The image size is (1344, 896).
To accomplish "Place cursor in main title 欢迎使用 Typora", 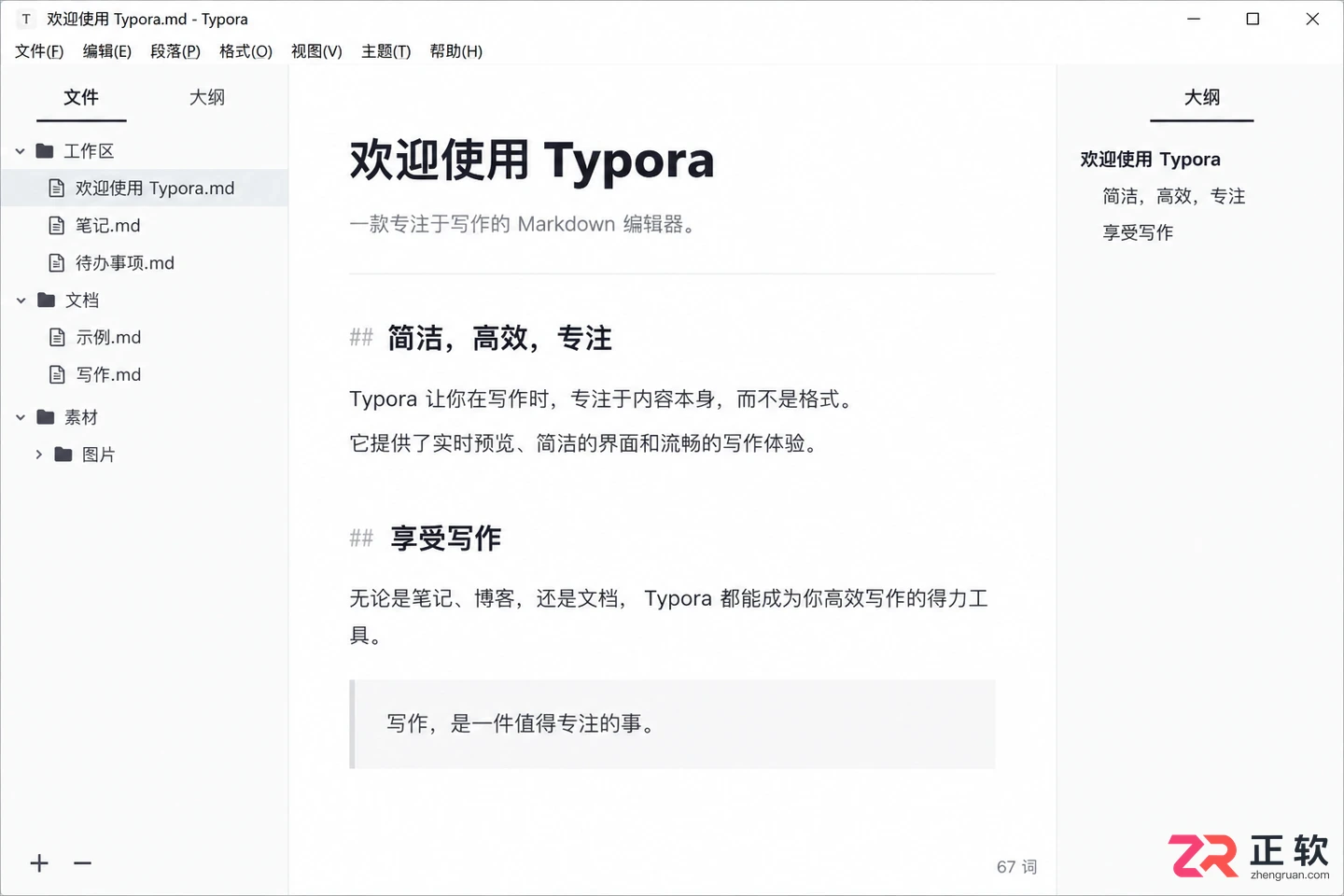I will pos(532,160).
